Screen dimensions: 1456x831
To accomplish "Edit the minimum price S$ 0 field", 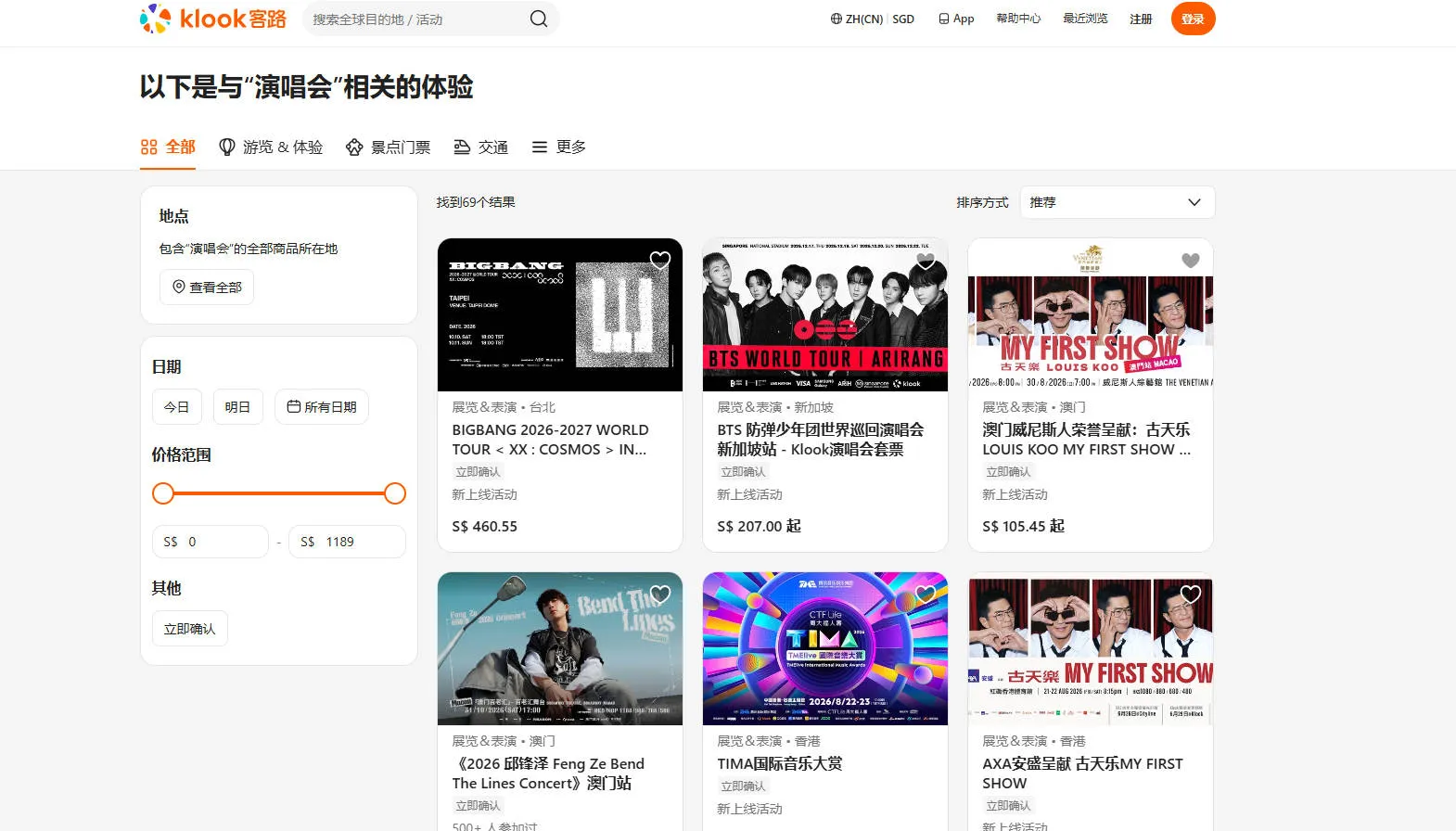I will coord(211,542).
